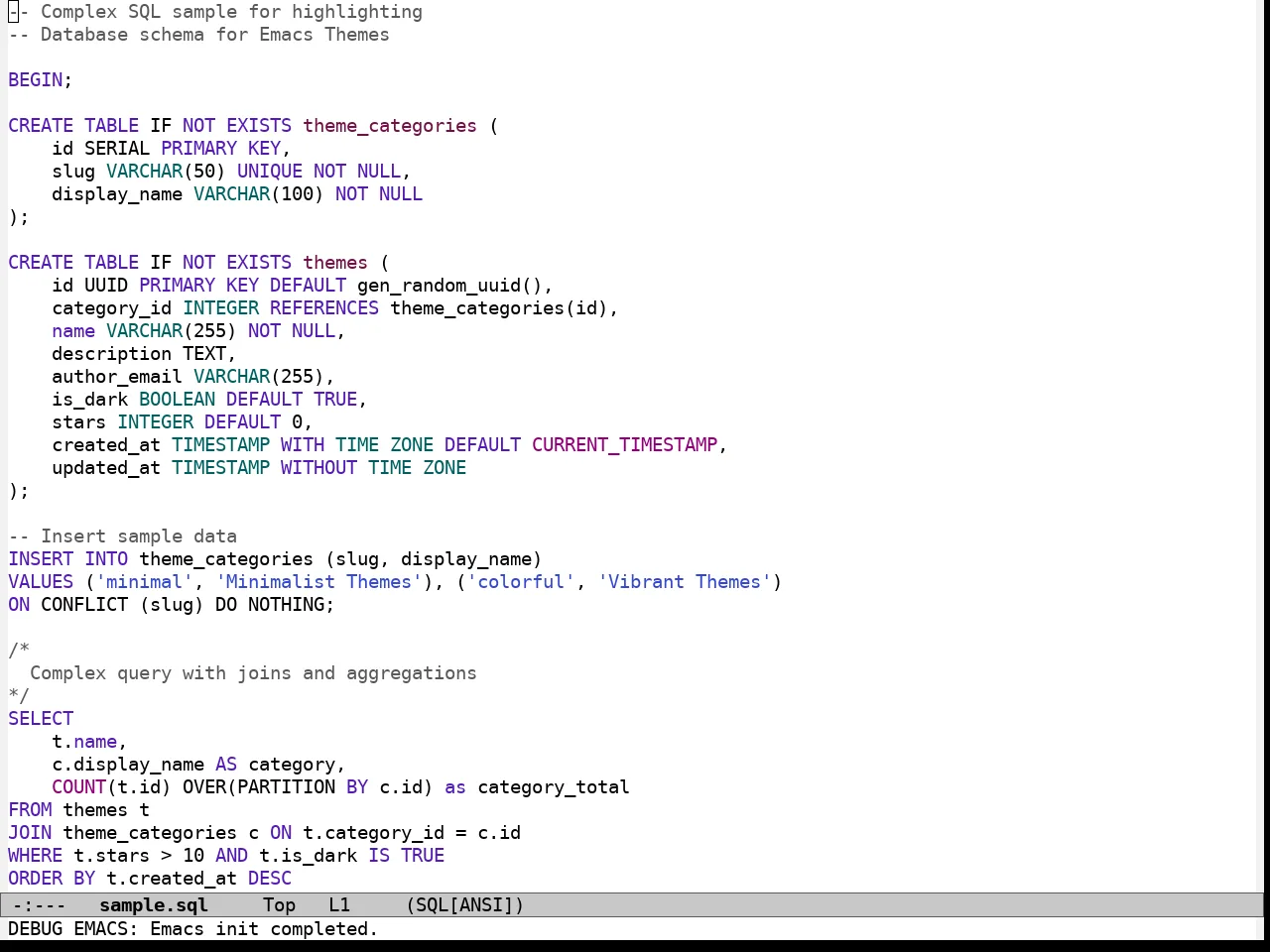Image resolution: width=1270 pixels, height=952 pixels.
Task: Click the -:--- buffer status indicator
Action: (x=40, y=905)
